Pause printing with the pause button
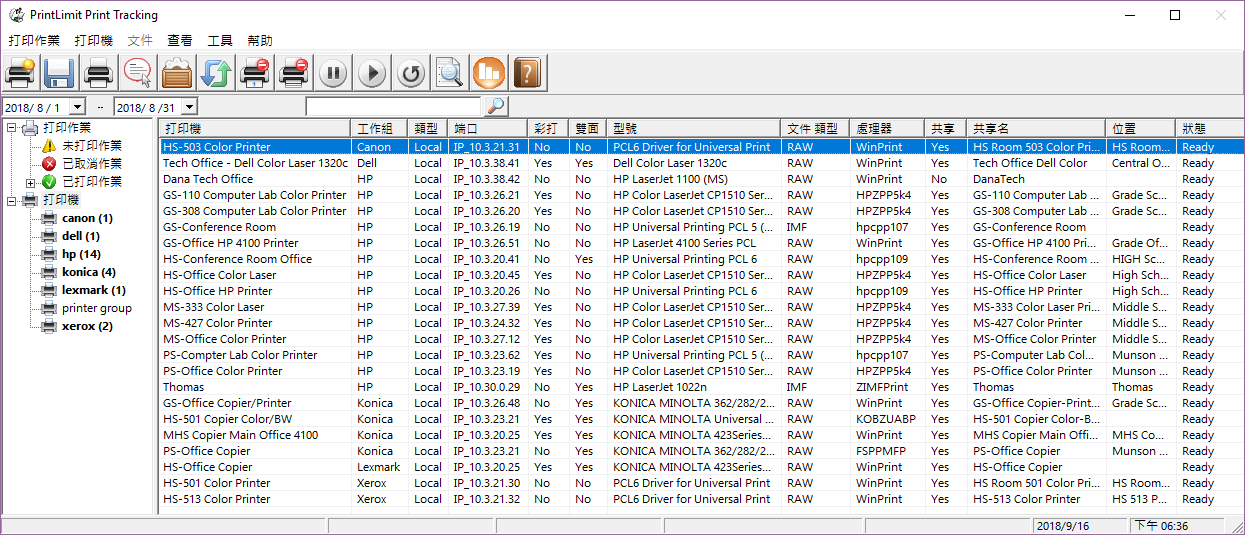The width and height of the screenshot is (1254, 535). tap(333, 73)
